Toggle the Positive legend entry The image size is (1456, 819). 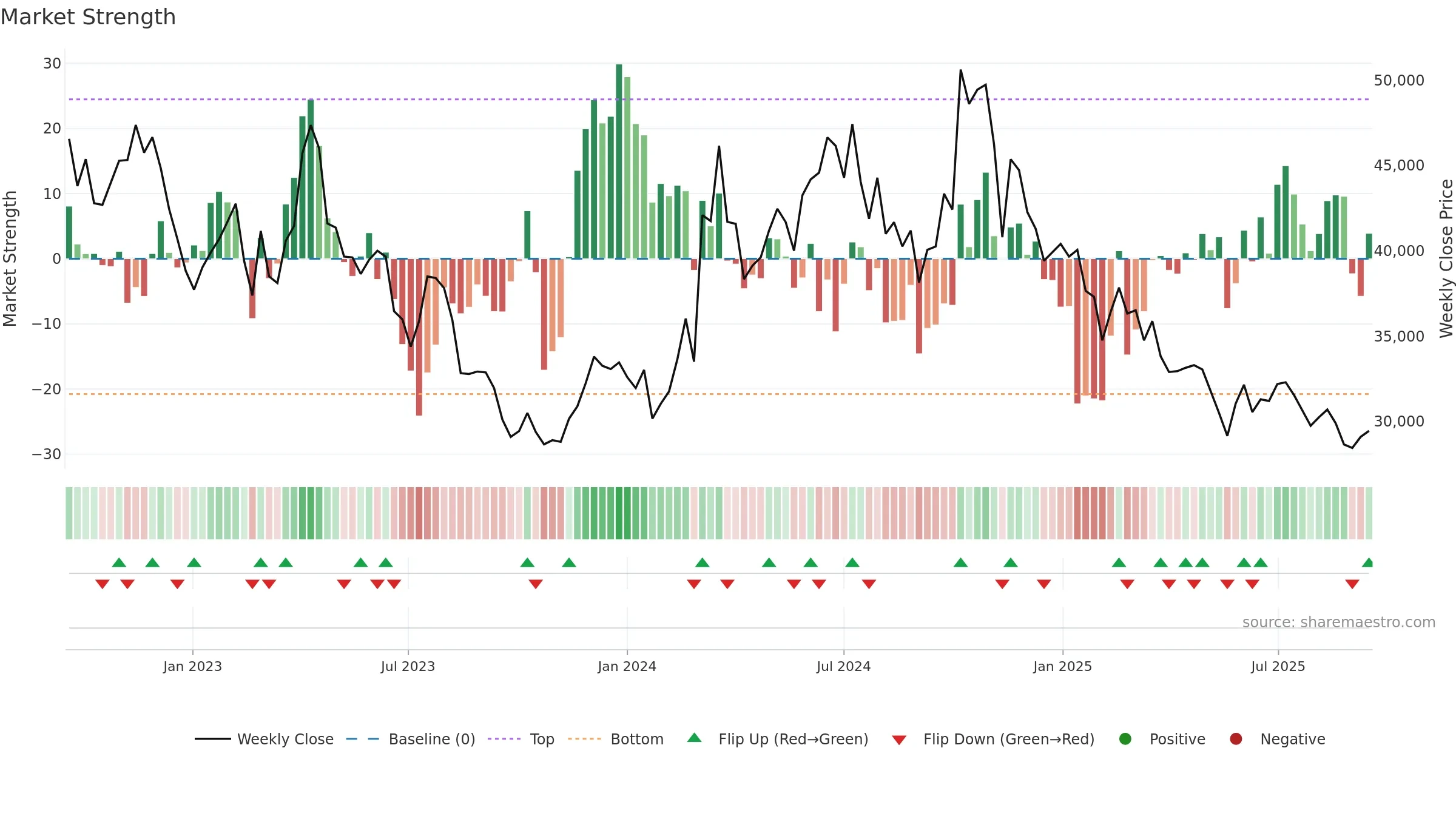[1162, 739]
